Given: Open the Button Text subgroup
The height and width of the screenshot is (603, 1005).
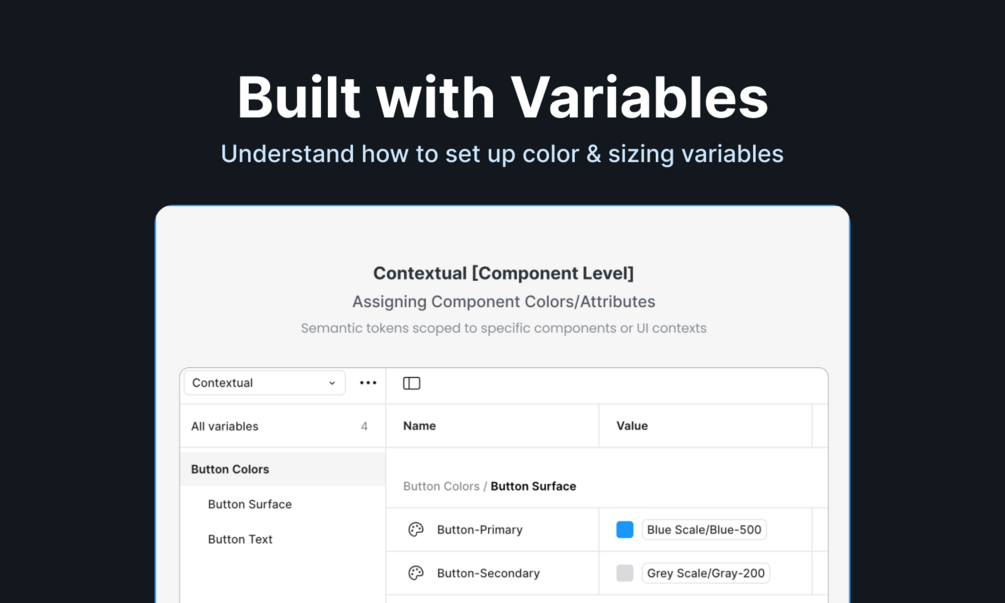Looking at the screenshot, I should point(240,539).
